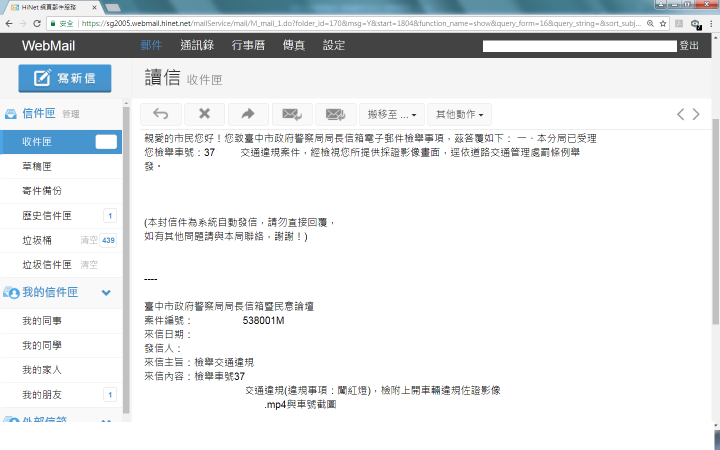Click the 讀信 page heading
Viewport: 720px width, 450px height.
click(x=162, y=78)
